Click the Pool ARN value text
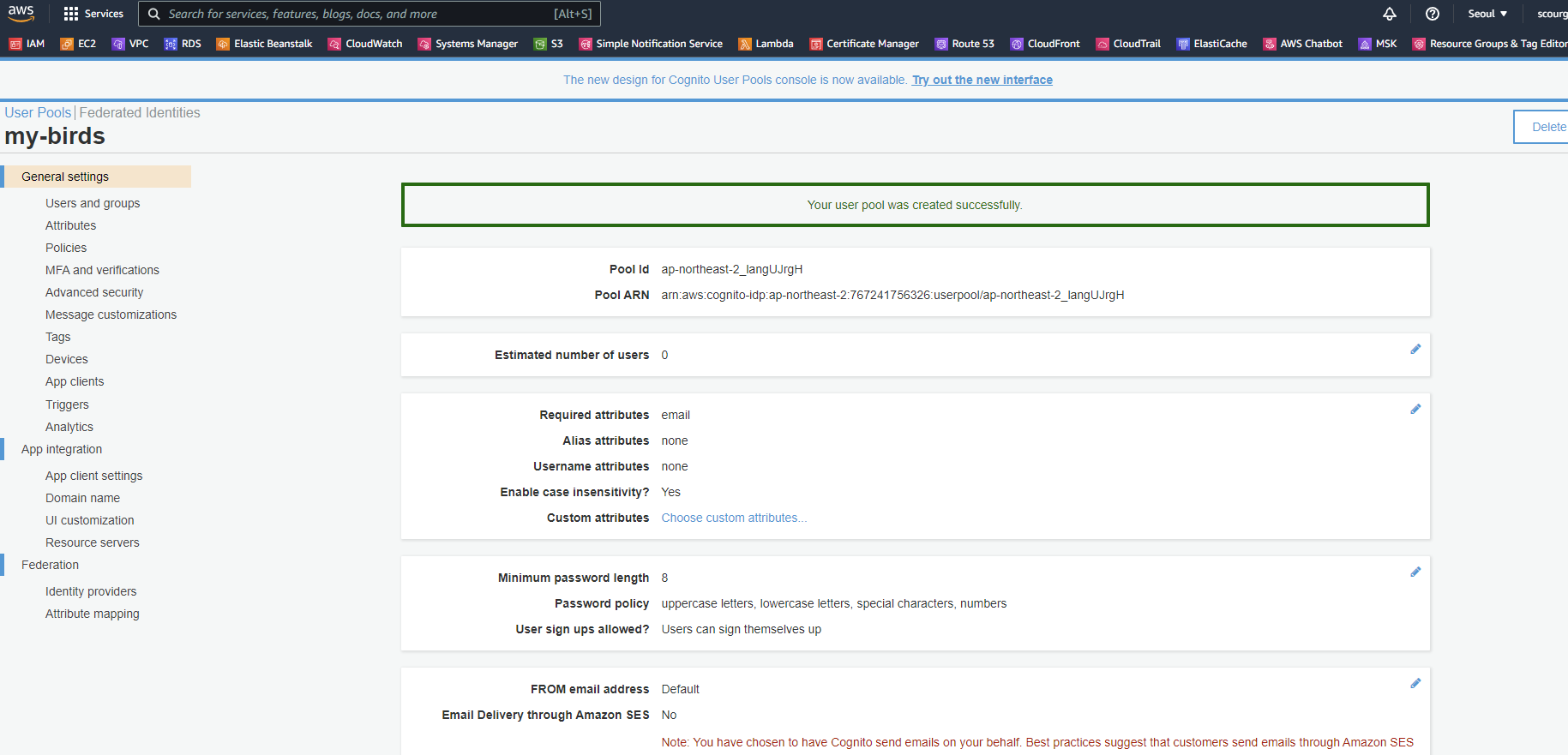The image size is (1568, 755). 892,295
